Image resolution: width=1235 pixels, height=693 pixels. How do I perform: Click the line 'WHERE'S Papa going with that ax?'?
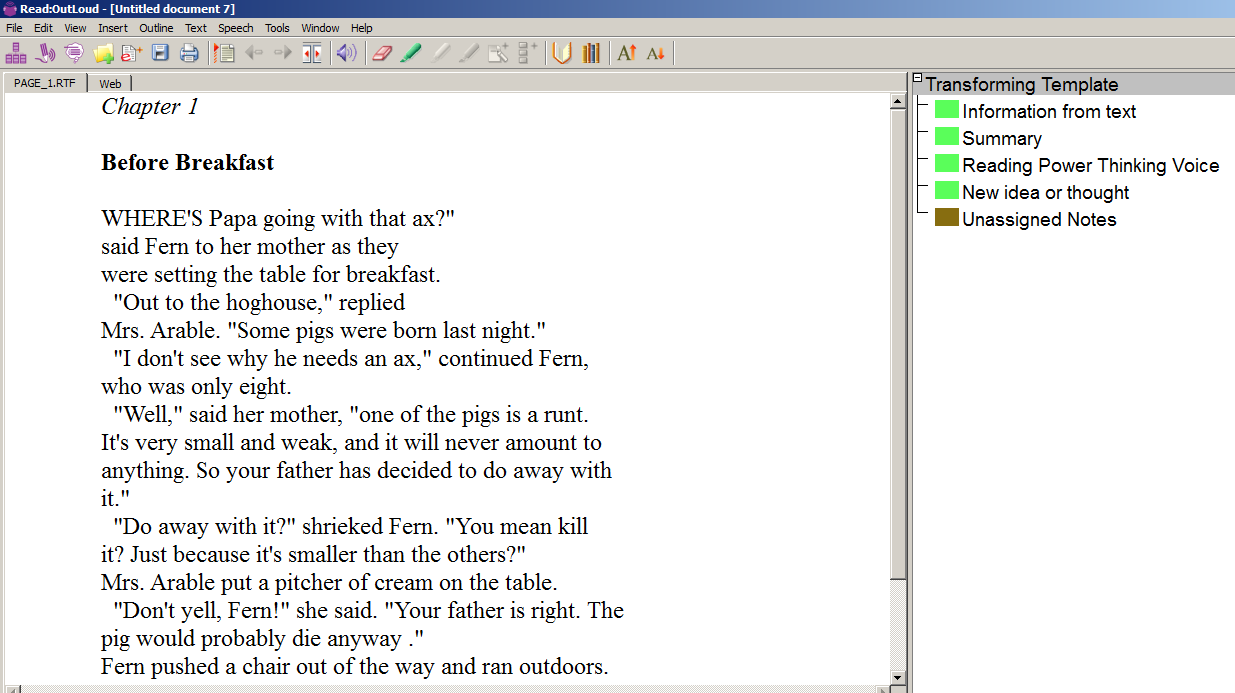coord(279,219)
